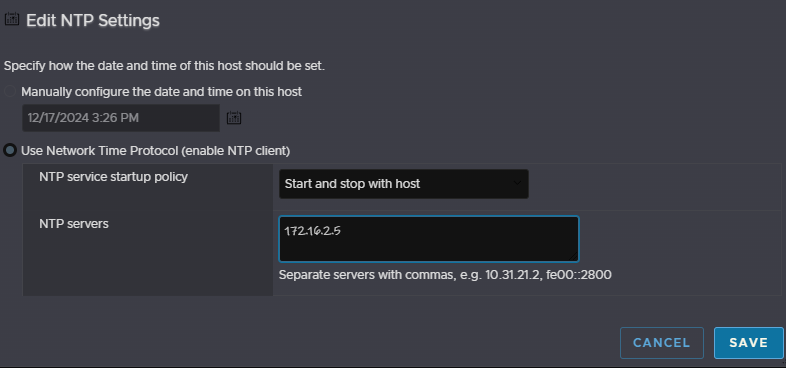Cancel editing NTP settings
The height and width of the screenshot is (368, 786).
click(x=662, y=343)
